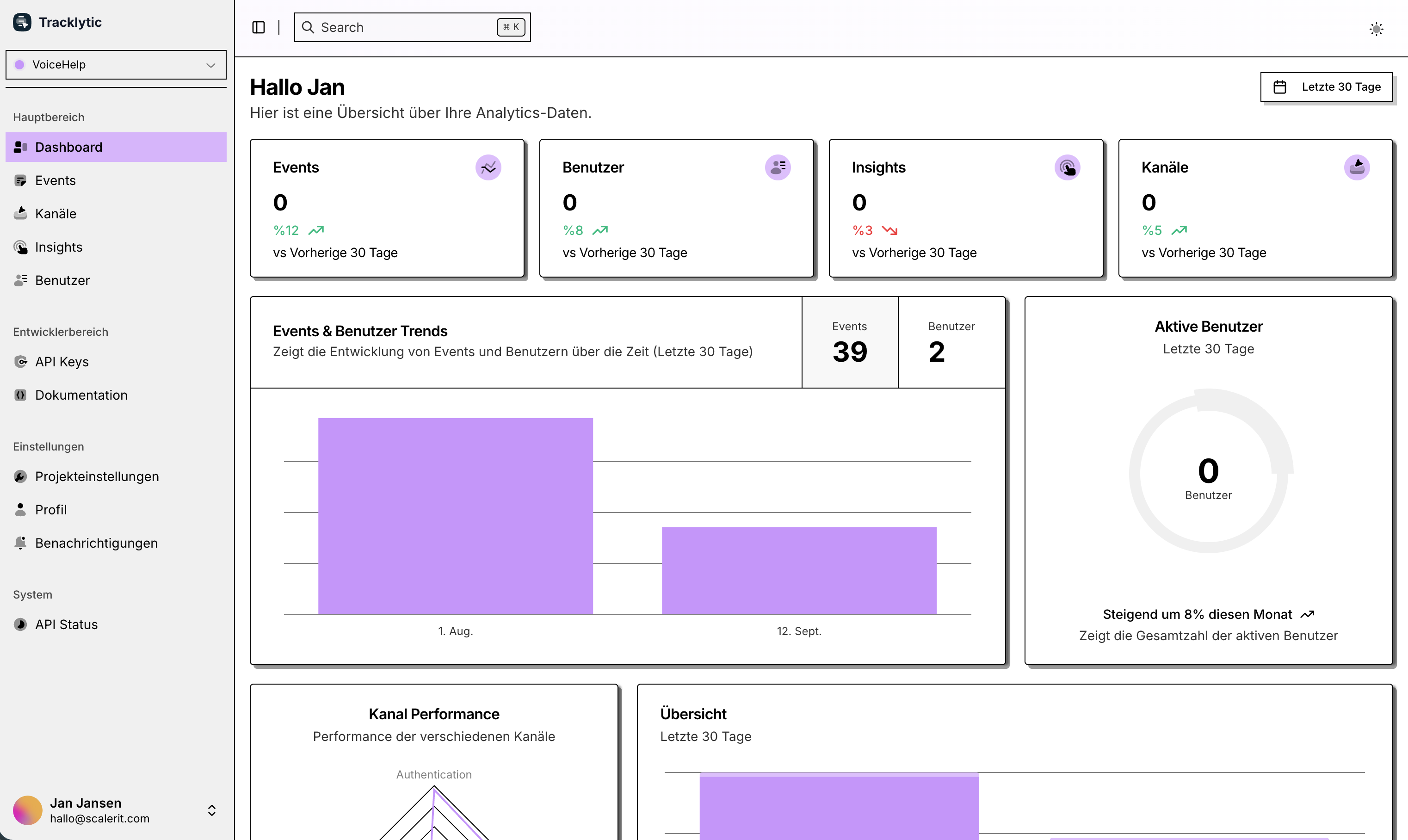Open the Letzte 30 Tage date picker

[1326, 86]
